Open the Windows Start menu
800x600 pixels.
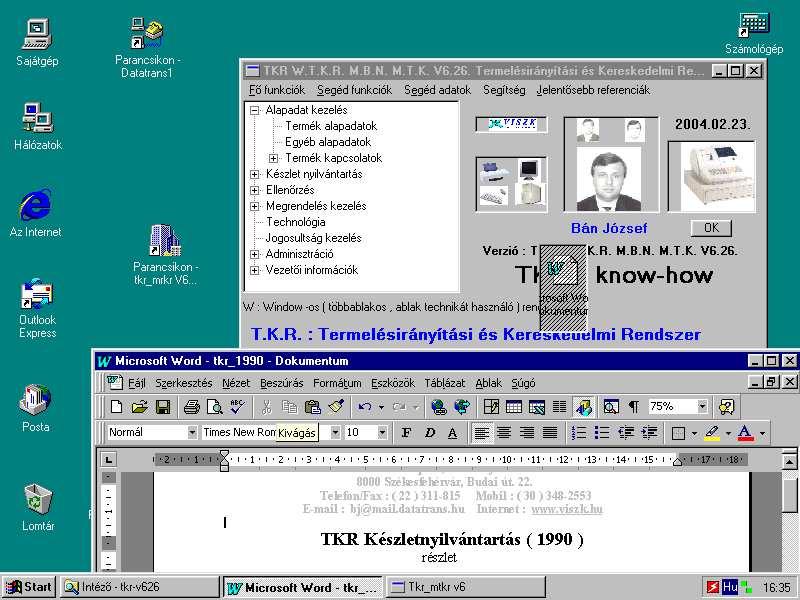(x=29, y=587)
